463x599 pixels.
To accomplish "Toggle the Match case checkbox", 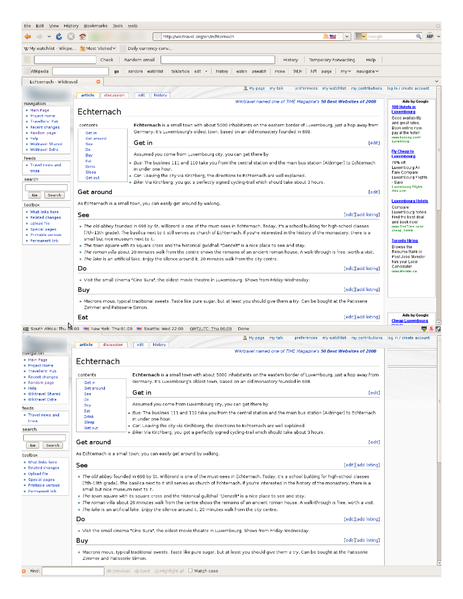I will coord(190,571).
